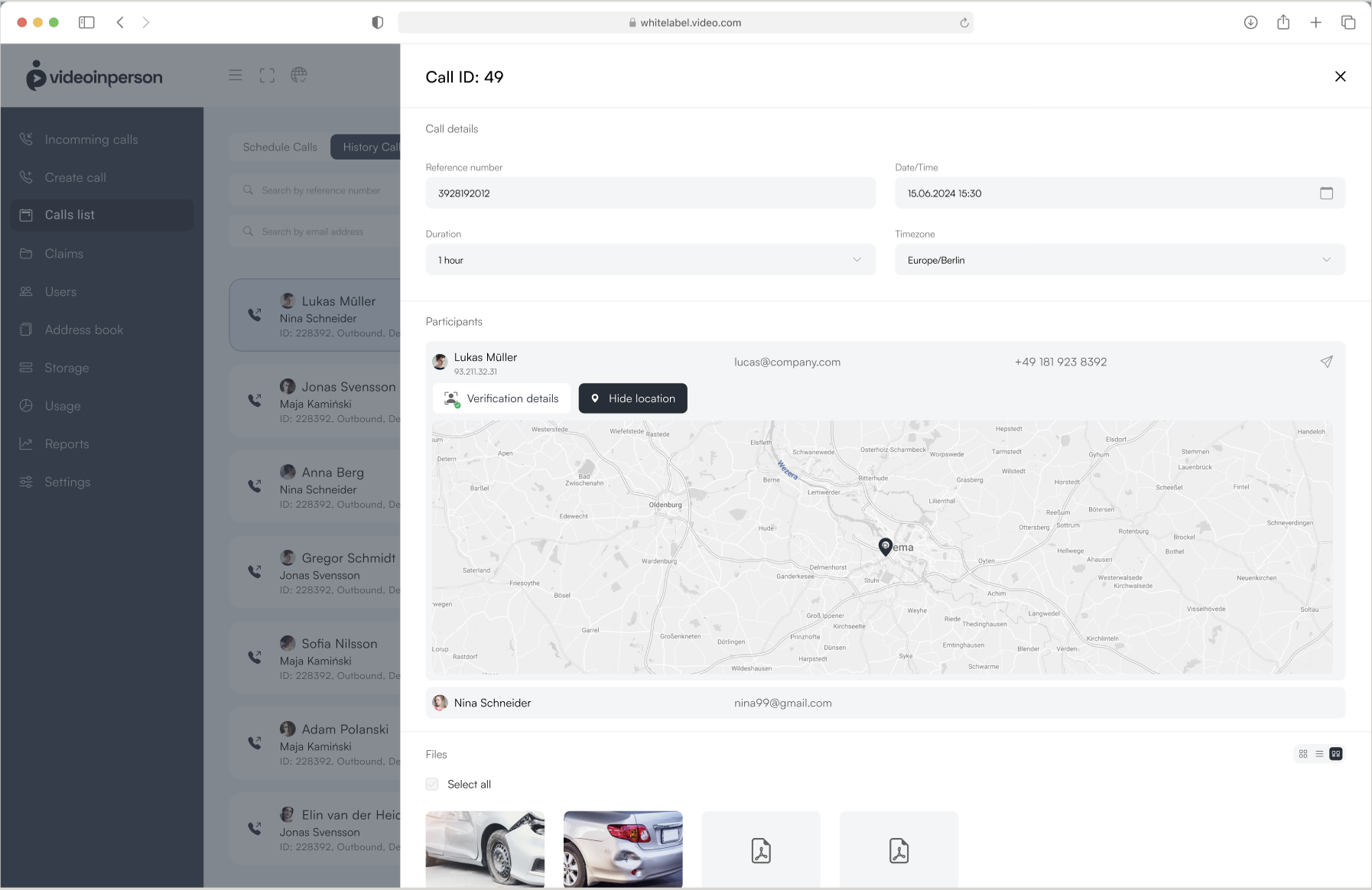
Task: Select Elin van der Heid call entry
Action: point(315,829)
